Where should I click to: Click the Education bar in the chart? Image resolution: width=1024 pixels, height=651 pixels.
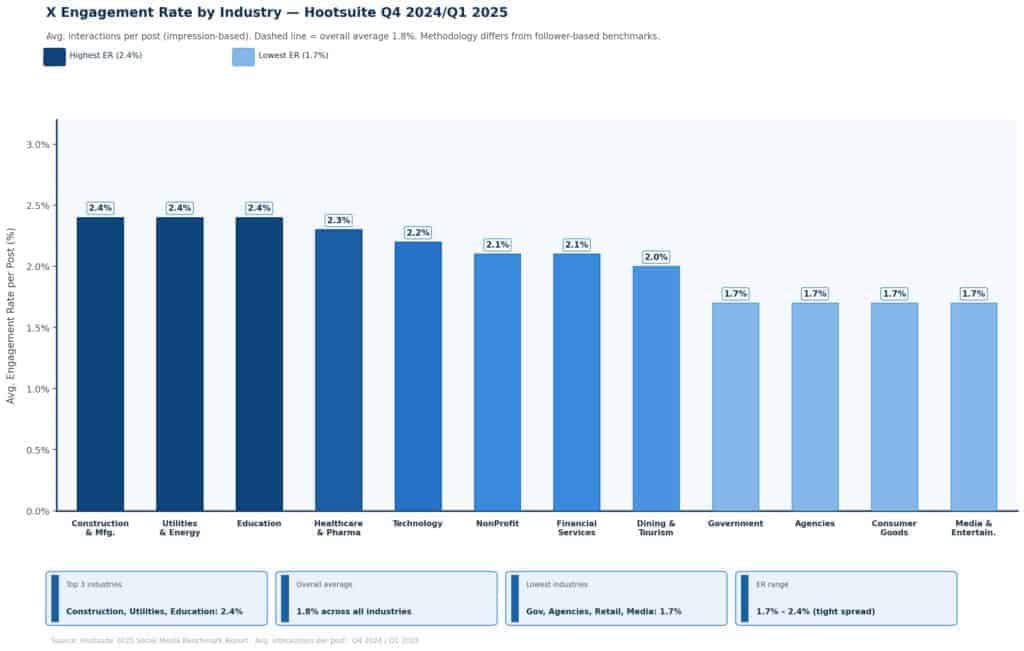pyautogui.click(x=259, y=364)
